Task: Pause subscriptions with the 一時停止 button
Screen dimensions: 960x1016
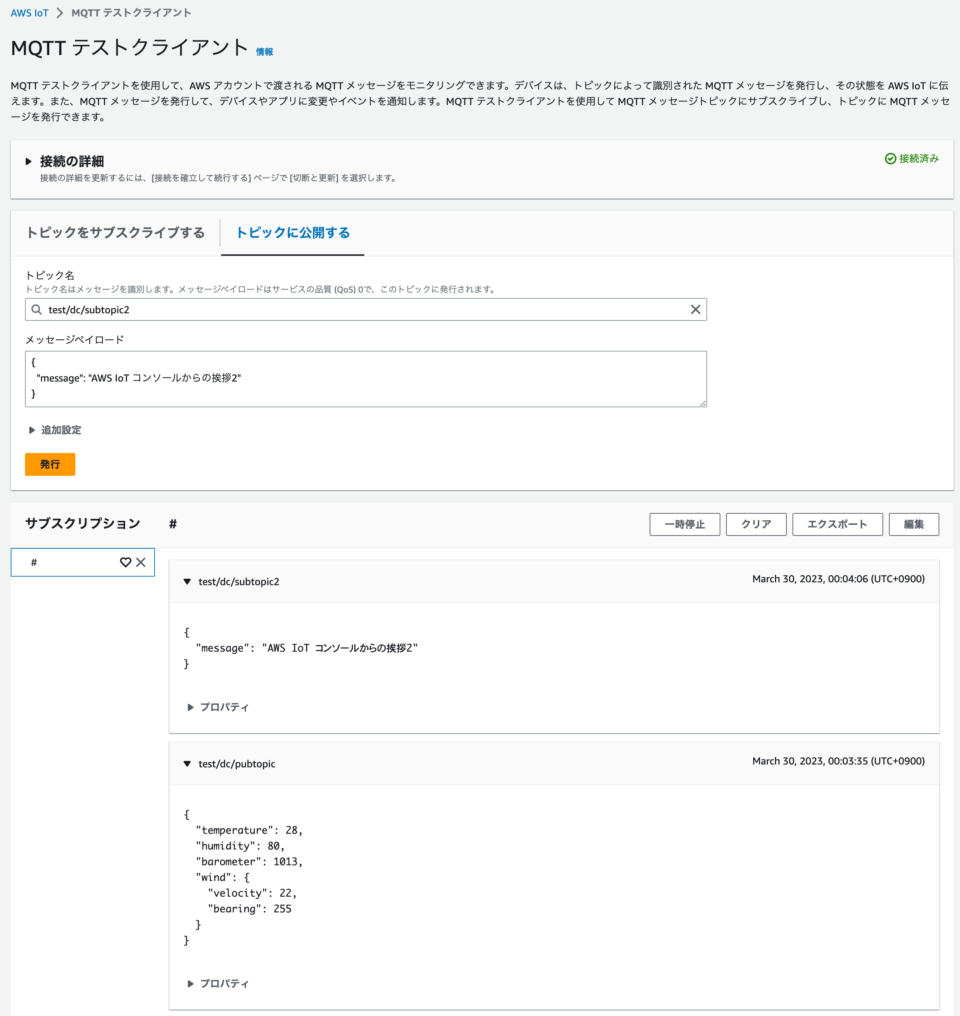Action: coord(684,523)
